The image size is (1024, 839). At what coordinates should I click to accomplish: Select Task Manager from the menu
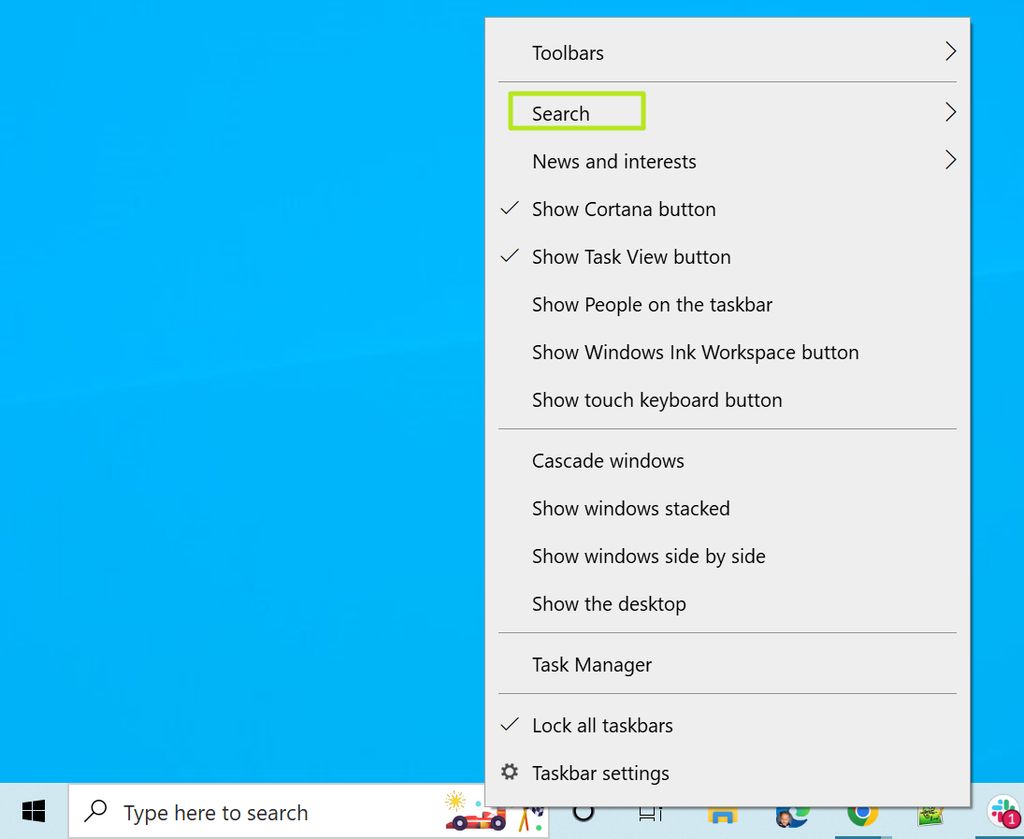click(x=592, y=664)
